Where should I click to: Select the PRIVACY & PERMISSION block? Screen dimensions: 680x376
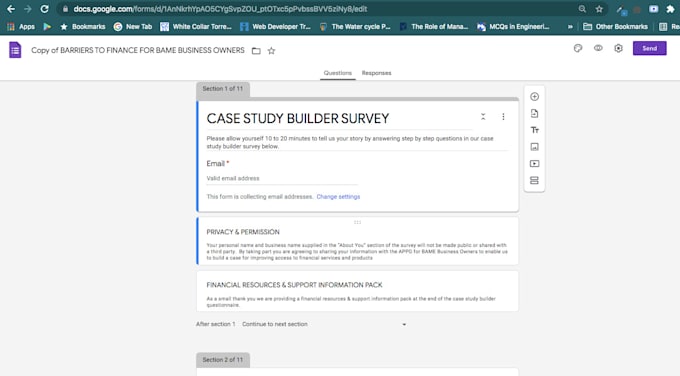(357, 241)
